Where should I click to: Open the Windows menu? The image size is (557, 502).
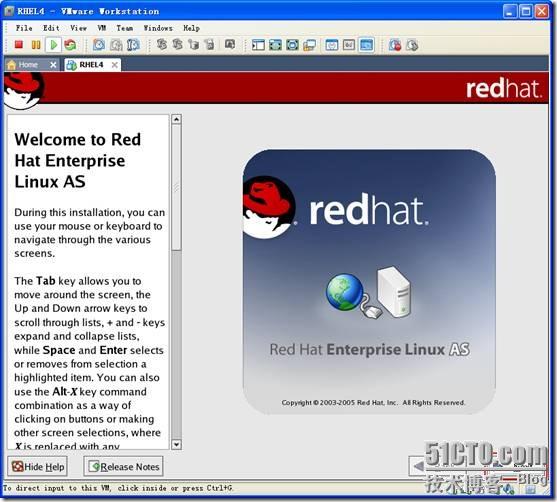158,28
